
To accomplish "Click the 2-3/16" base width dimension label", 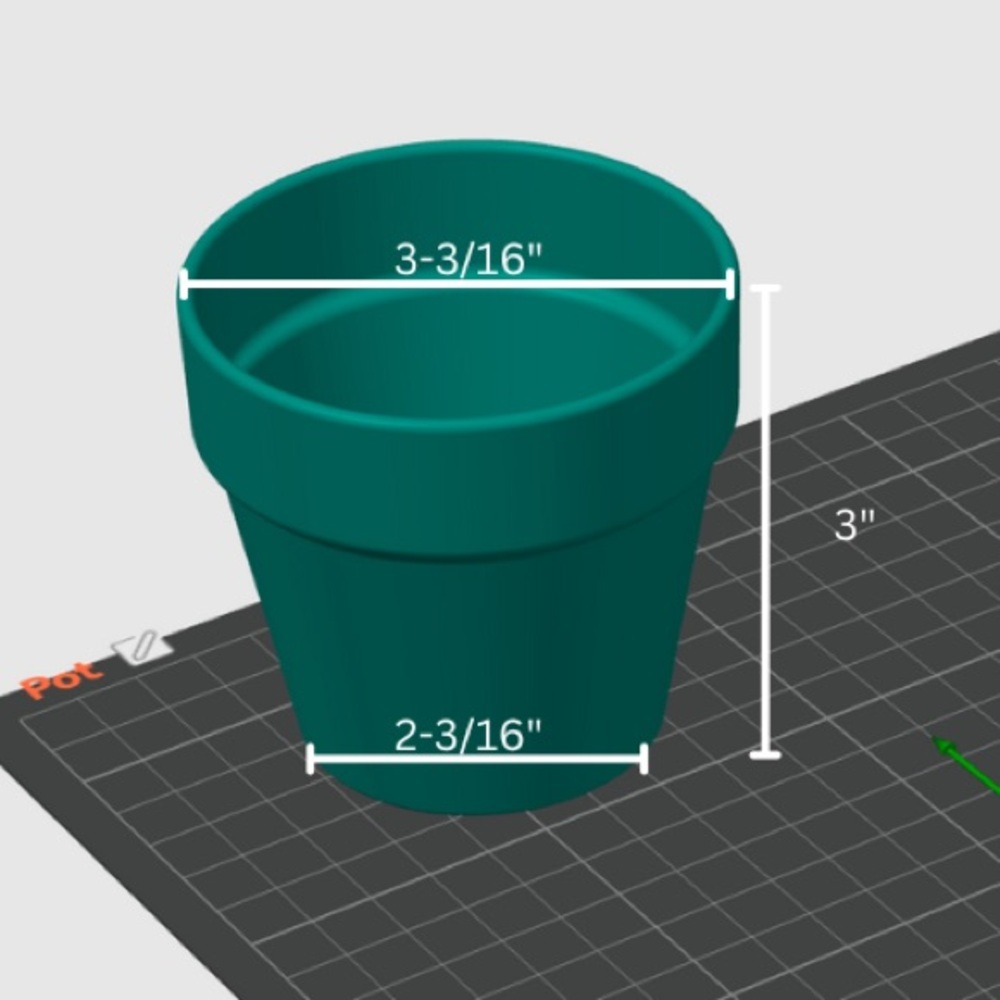I will click(468, 735).
